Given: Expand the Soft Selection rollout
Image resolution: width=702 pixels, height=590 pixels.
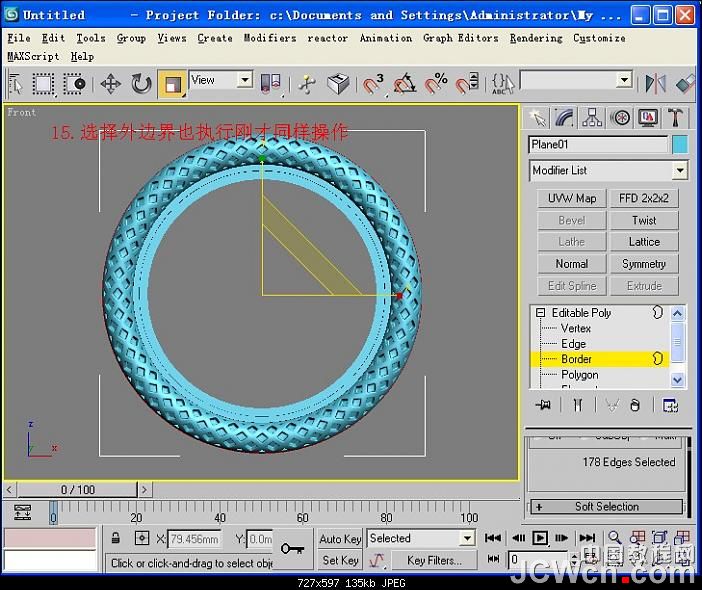Looking at the screenshot, I should pos(607,507).
